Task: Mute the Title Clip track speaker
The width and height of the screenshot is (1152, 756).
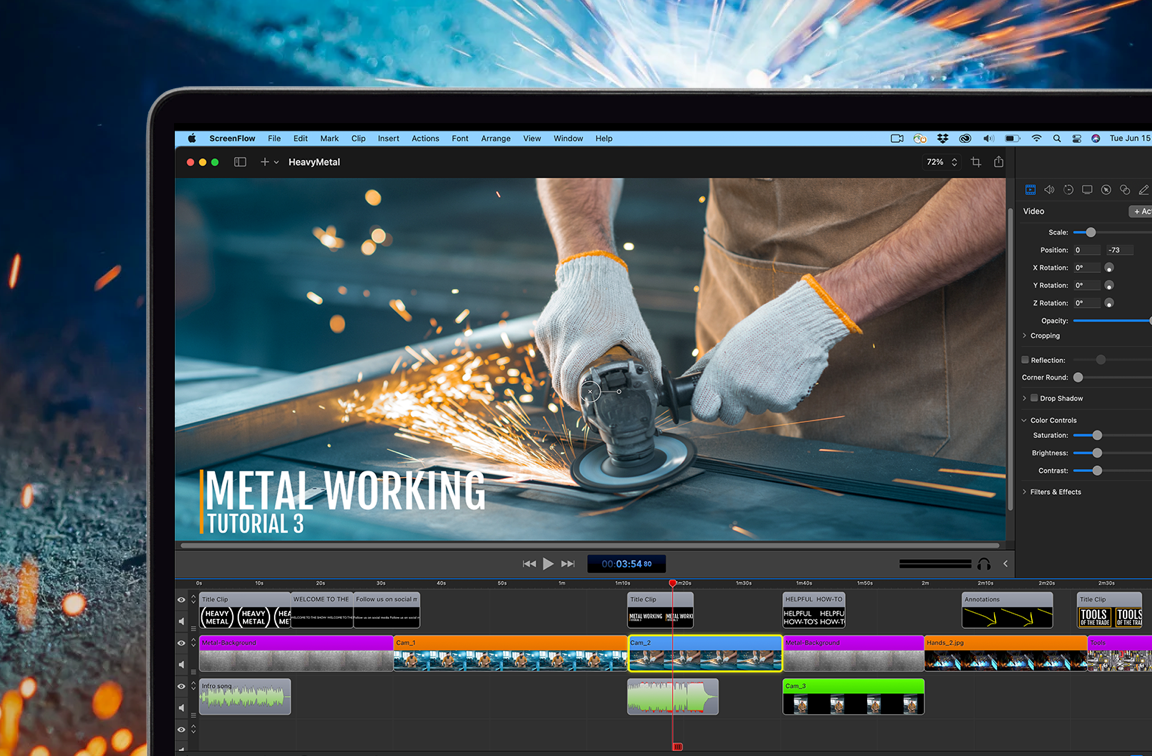Action: click(181, 621)
